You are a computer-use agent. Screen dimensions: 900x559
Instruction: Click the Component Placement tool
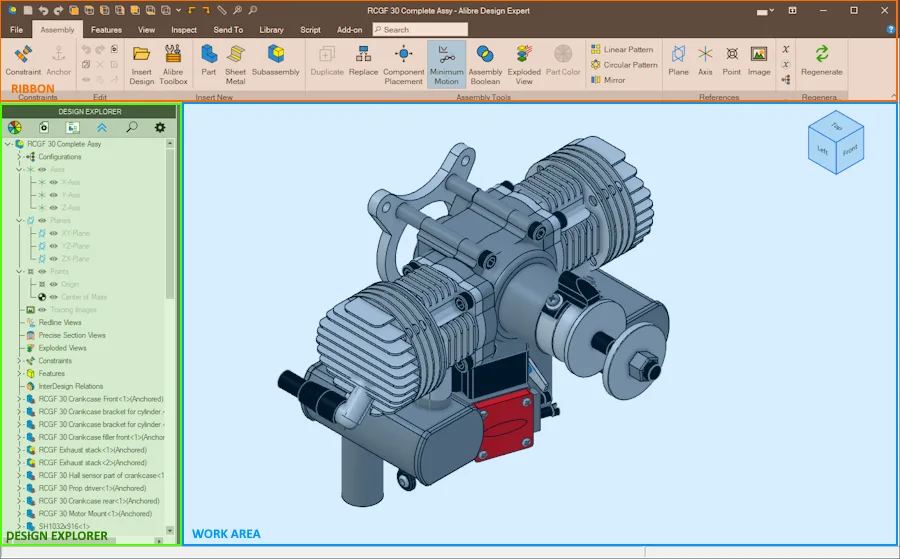404,65
